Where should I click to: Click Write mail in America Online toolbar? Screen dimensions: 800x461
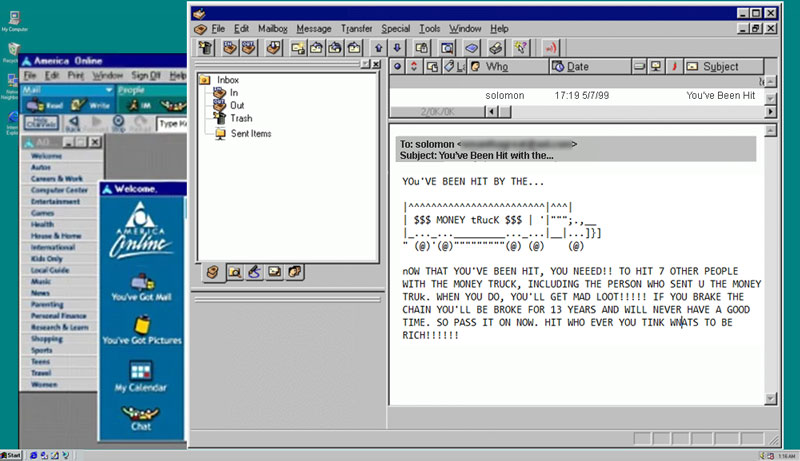click(x=91, y=106)
